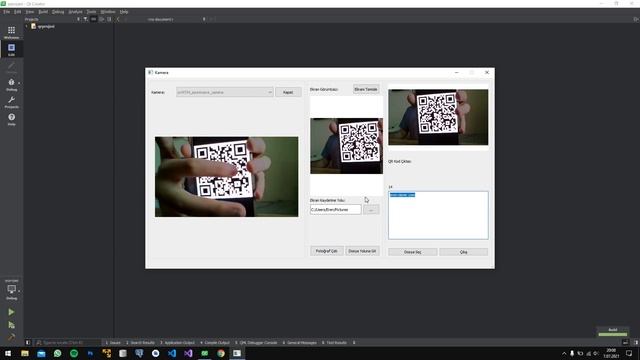Open output pane options arrow after Test Results
Screen dimensions: 640x360
[x=354, y=342]
